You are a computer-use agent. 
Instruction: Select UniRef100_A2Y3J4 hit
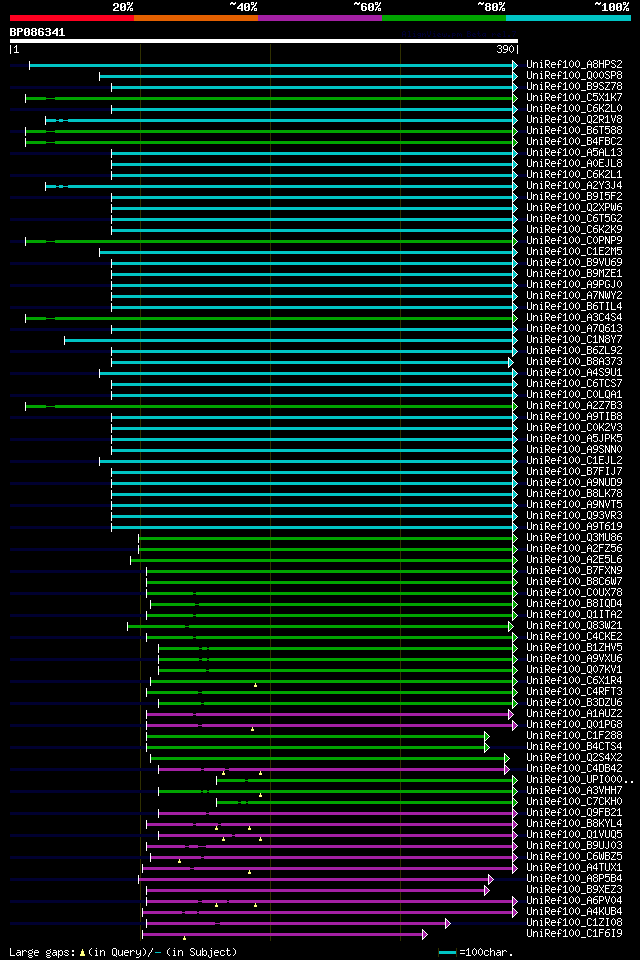tap(574, 186)
